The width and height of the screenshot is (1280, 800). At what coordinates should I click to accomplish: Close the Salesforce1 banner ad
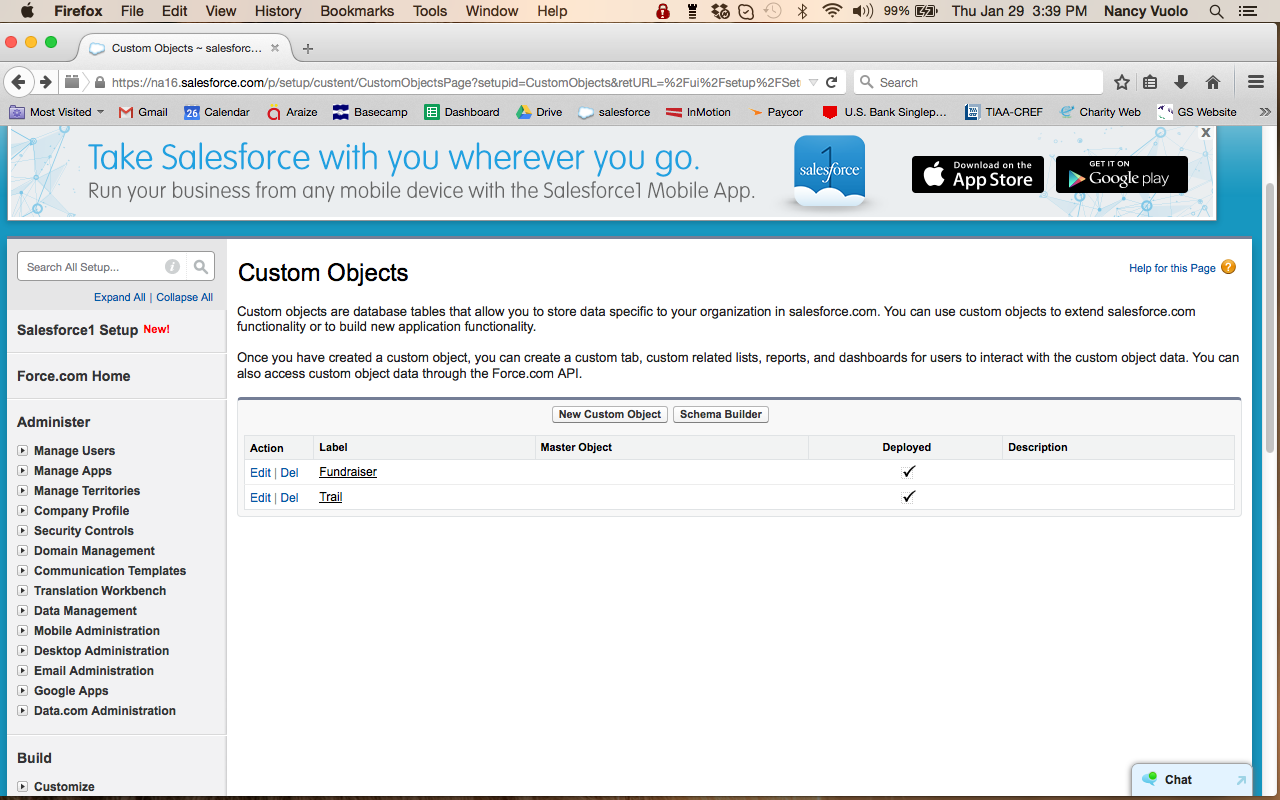pos(1206,132)
